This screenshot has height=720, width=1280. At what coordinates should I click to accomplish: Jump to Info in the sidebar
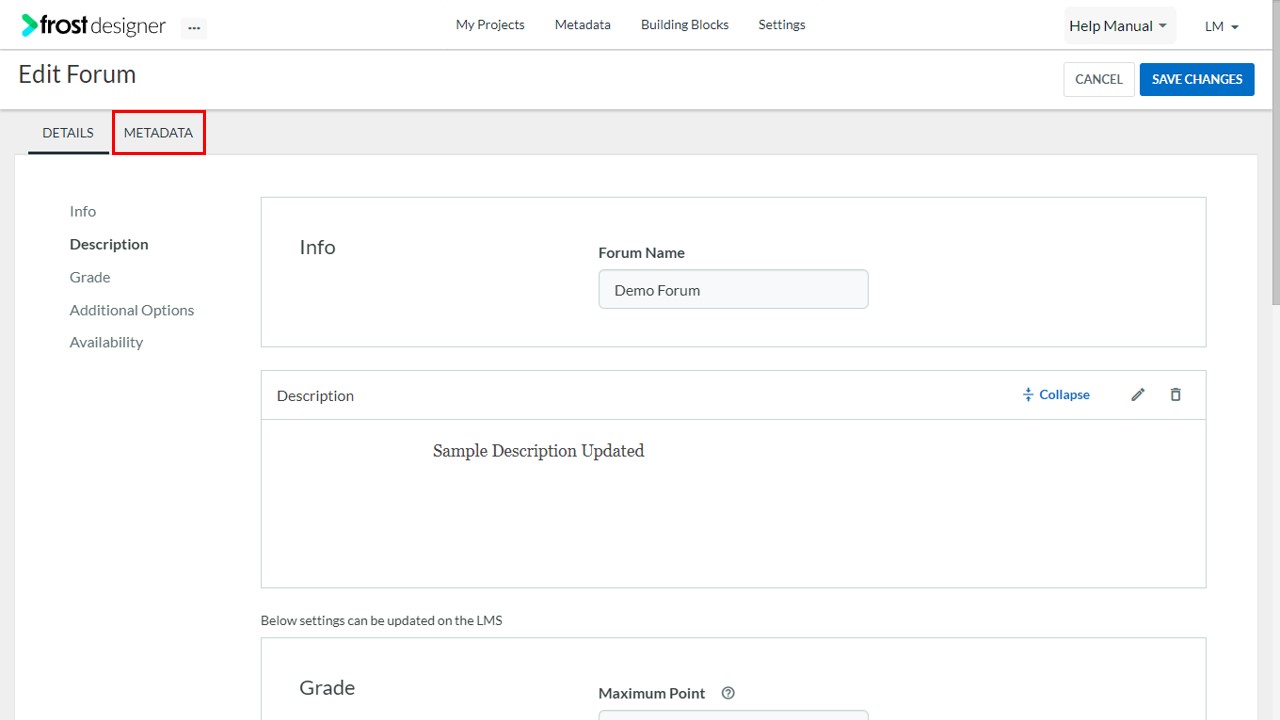pos(83,211)
